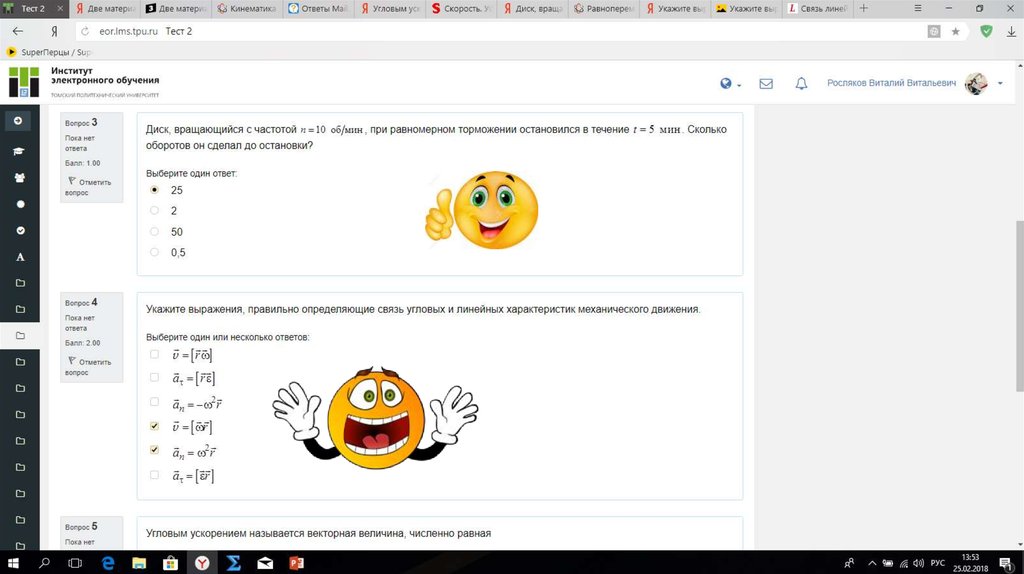Open PowerPoint from the taskbar

[296, 563]
